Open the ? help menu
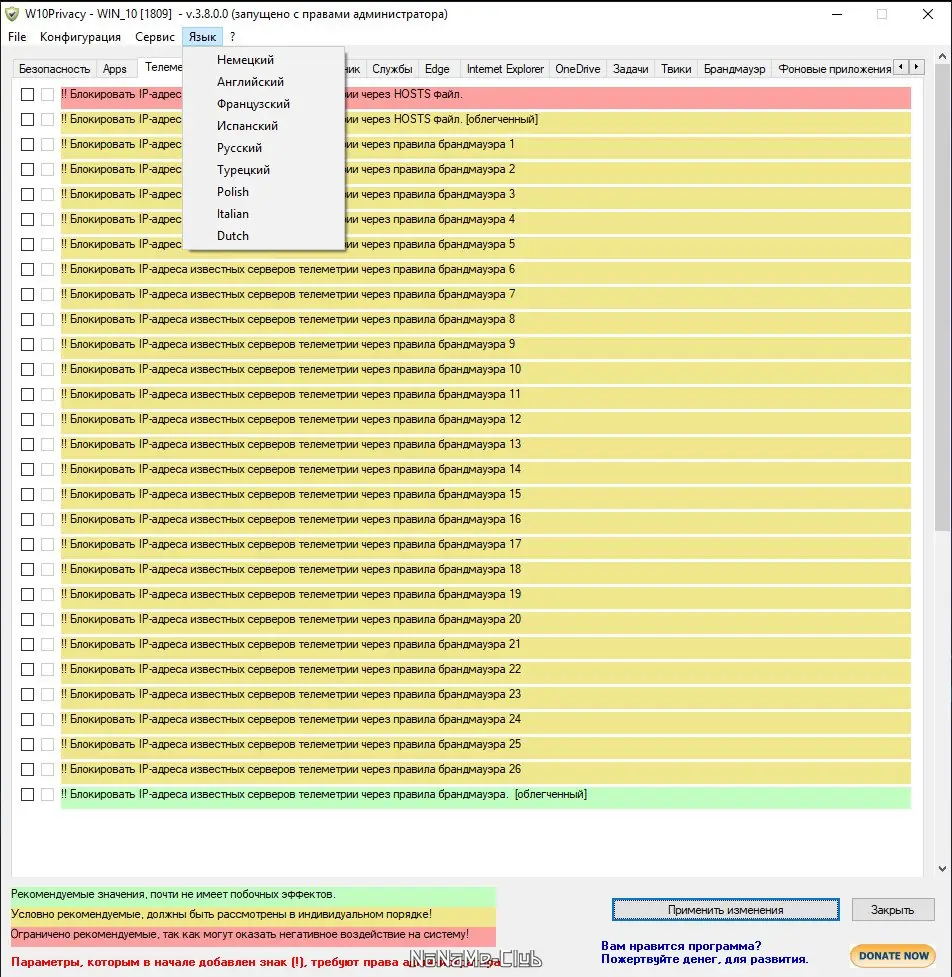The image size is (952, 977). 232,37
